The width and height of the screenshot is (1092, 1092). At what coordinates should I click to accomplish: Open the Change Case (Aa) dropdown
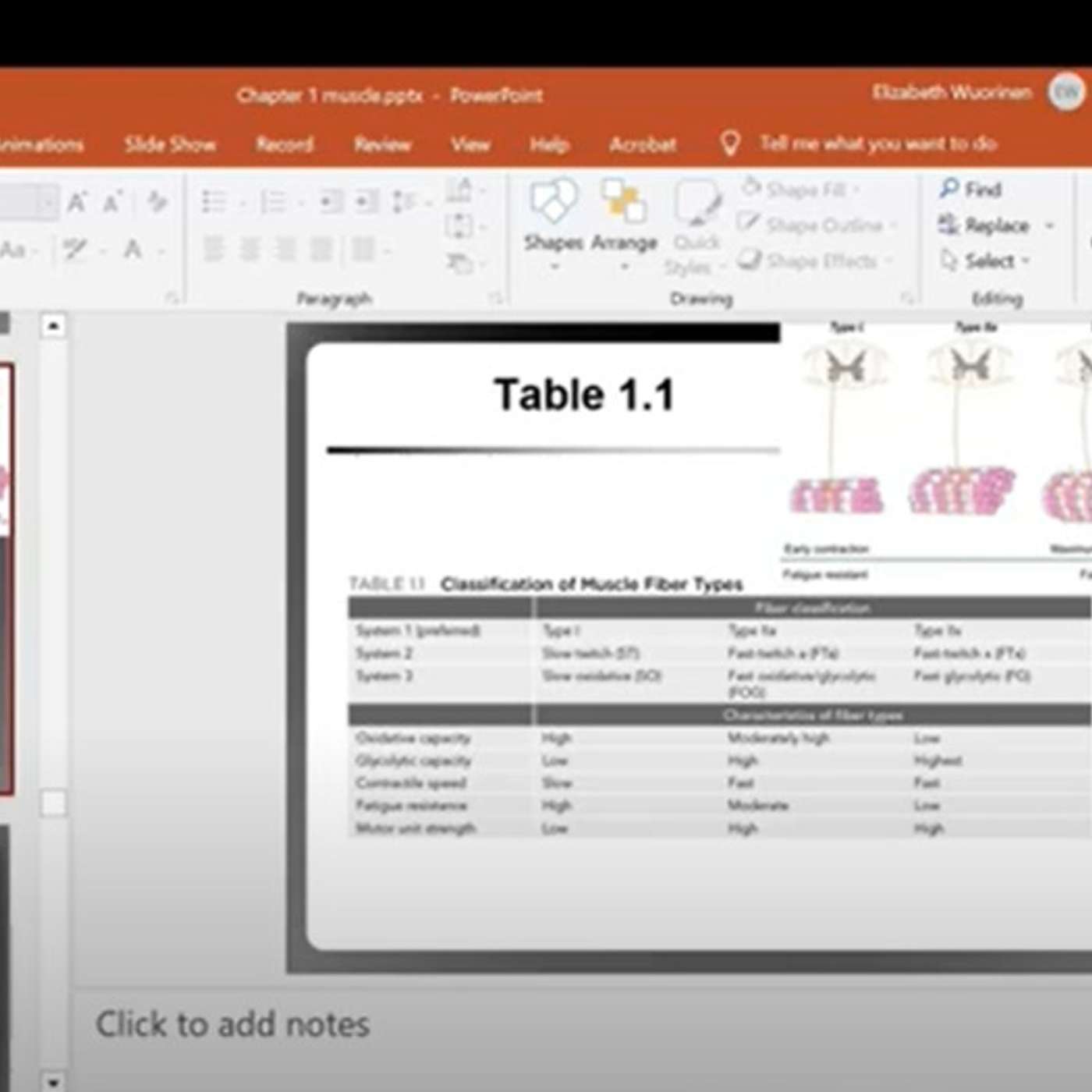(16, 250)
